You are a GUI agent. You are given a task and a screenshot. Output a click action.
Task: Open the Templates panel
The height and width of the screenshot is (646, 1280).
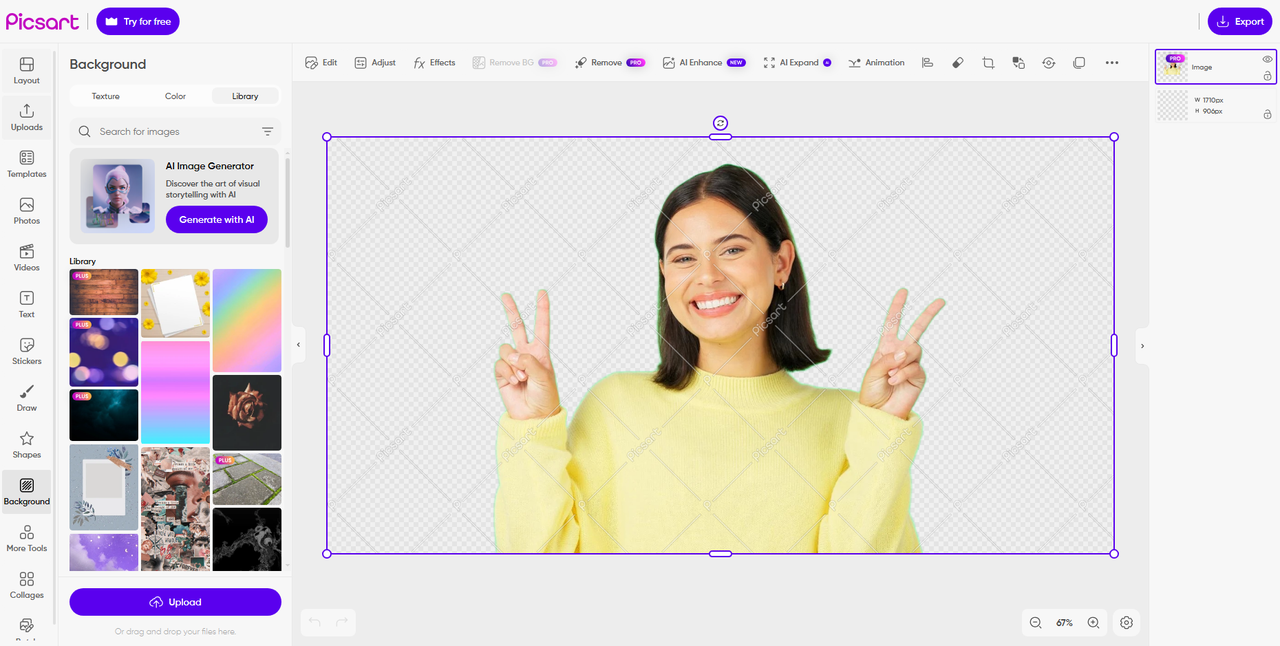coord(27,164)
